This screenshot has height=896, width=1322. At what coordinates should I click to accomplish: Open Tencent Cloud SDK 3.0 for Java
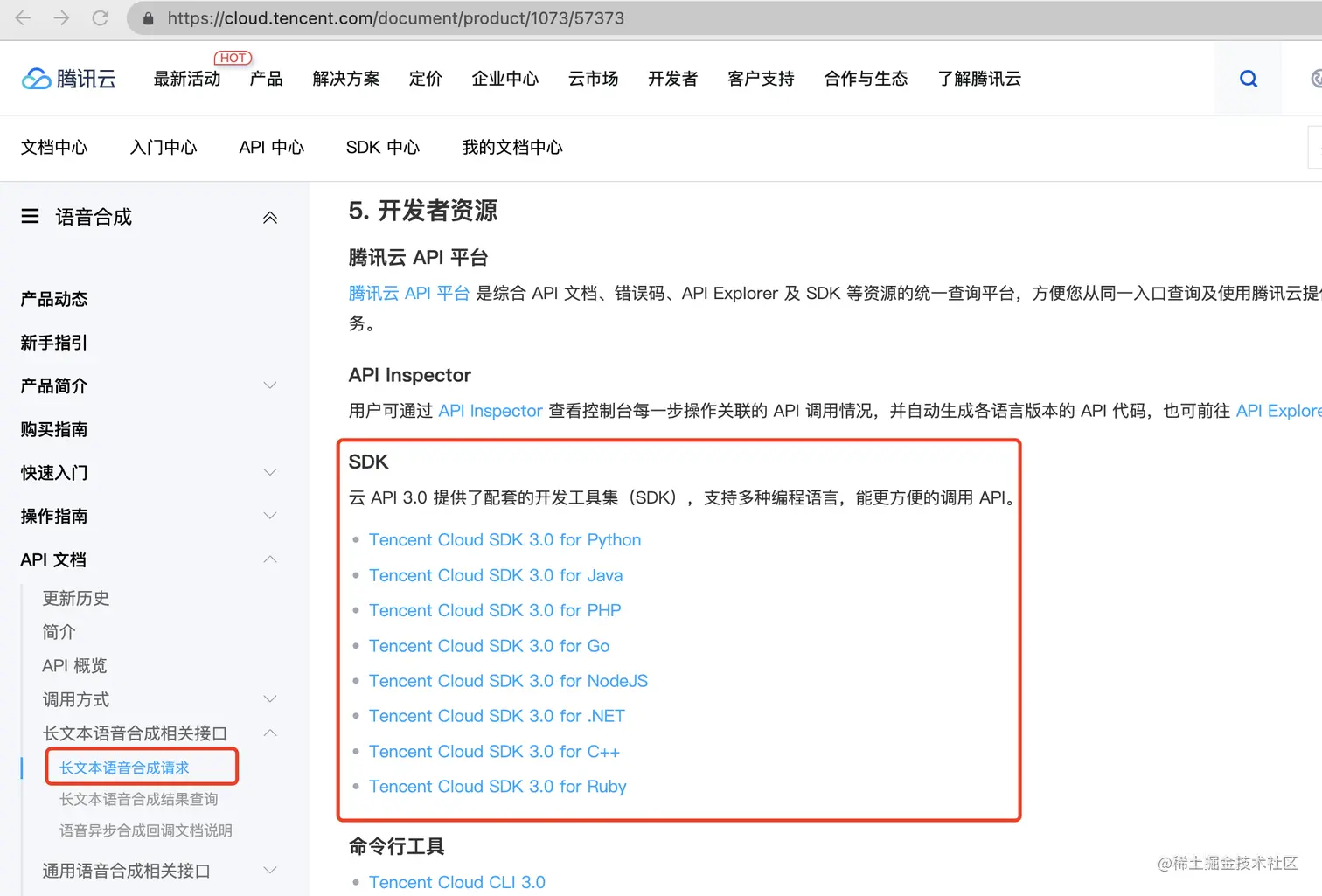click(496, 575)
